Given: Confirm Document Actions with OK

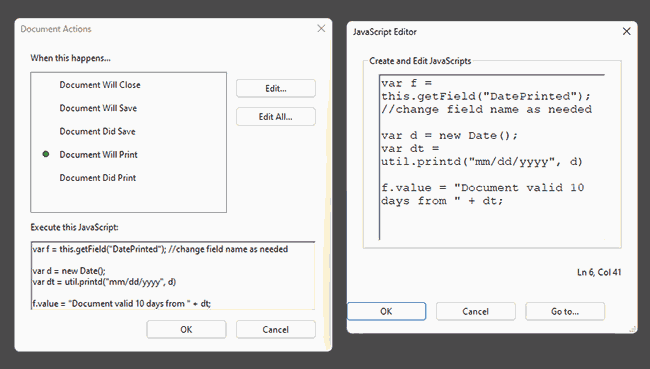Looking at the screenshot, I should pyautogui.click(x=186, y=329).
